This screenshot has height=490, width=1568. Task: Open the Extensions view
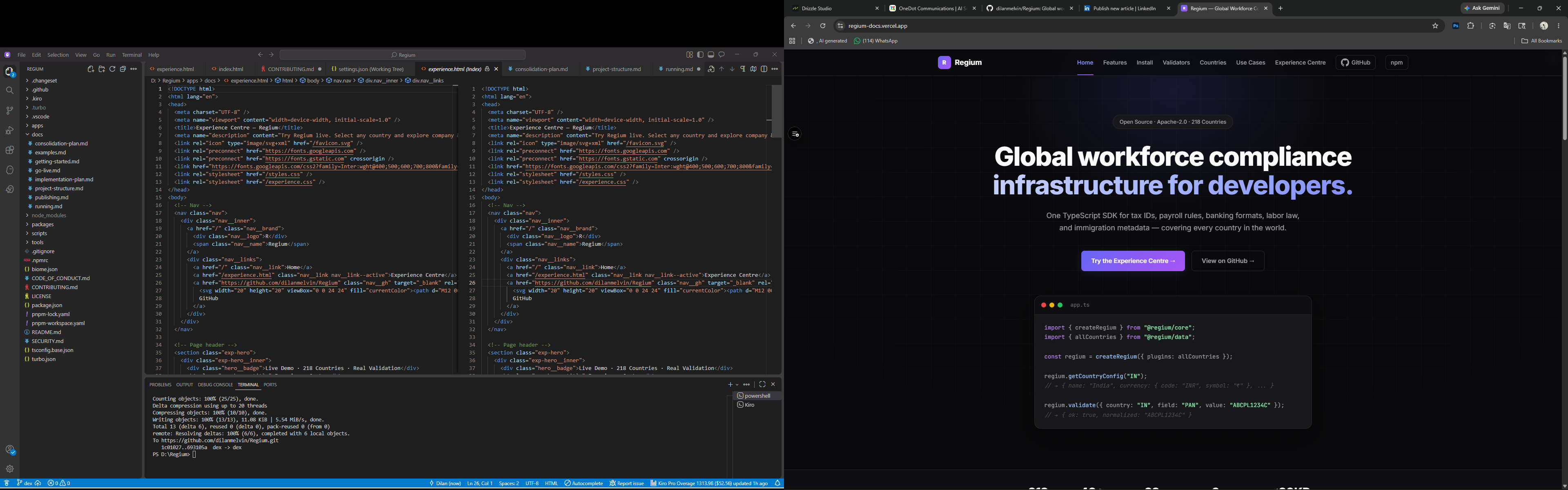coord(10,150)
